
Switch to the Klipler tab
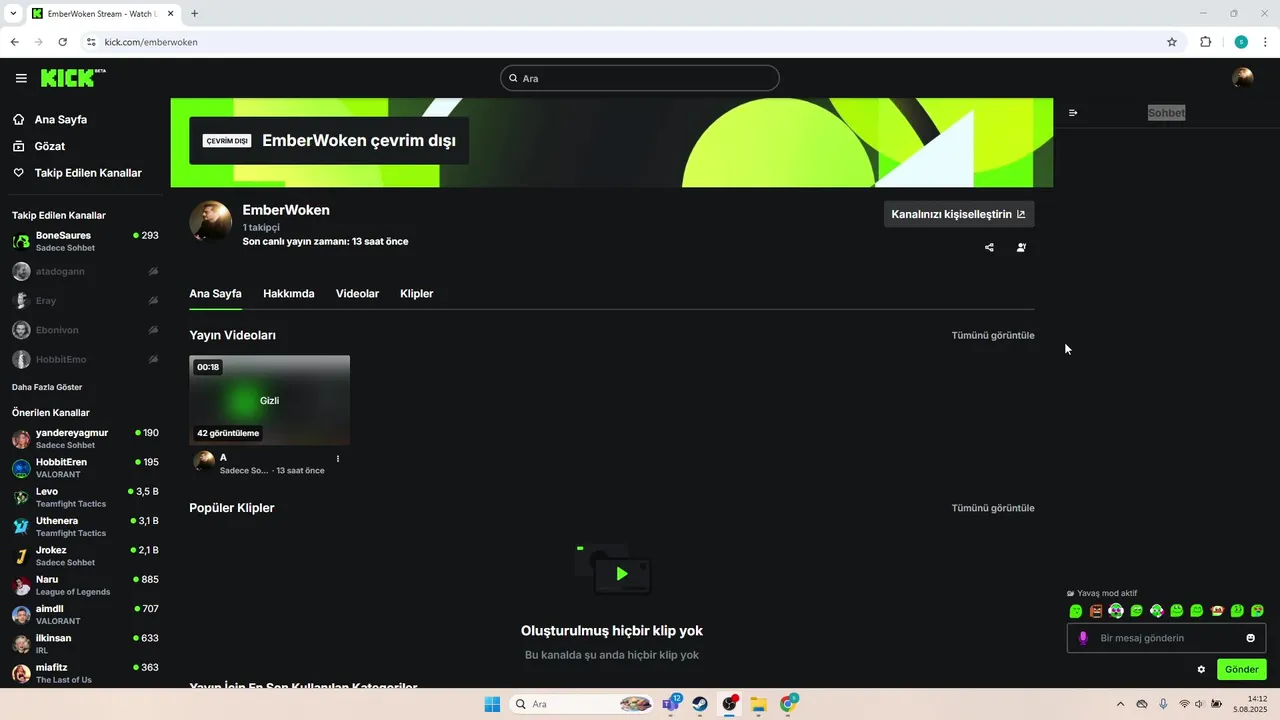(416, 293)
